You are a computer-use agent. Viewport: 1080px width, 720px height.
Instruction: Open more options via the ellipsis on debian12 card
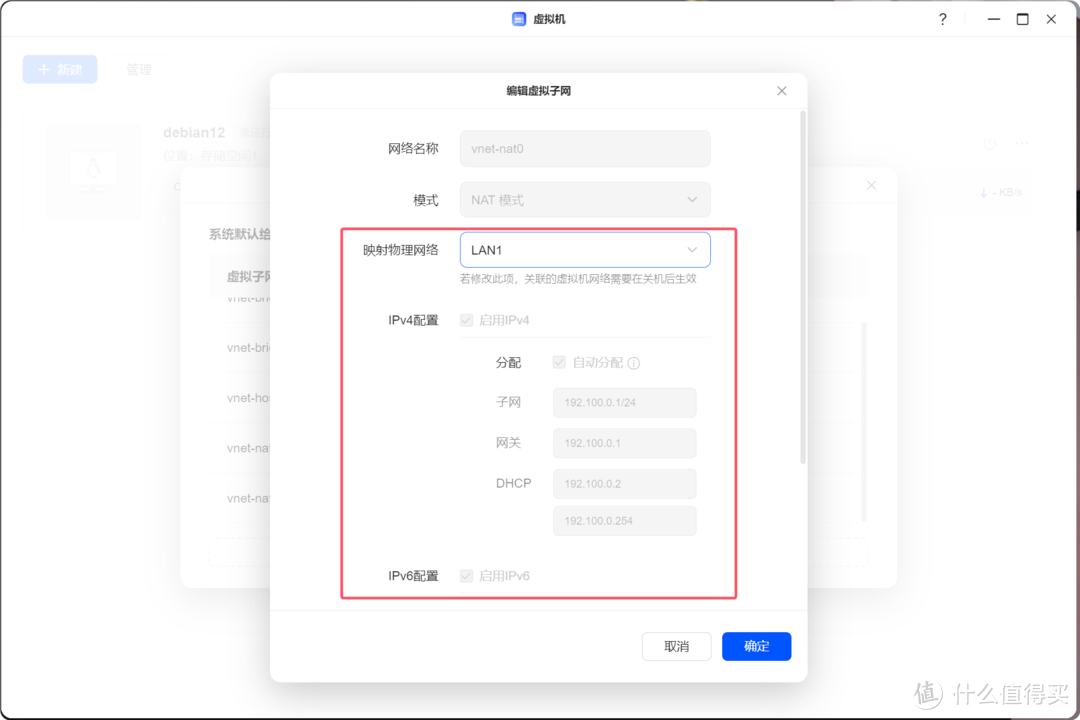click(1021, 144)
